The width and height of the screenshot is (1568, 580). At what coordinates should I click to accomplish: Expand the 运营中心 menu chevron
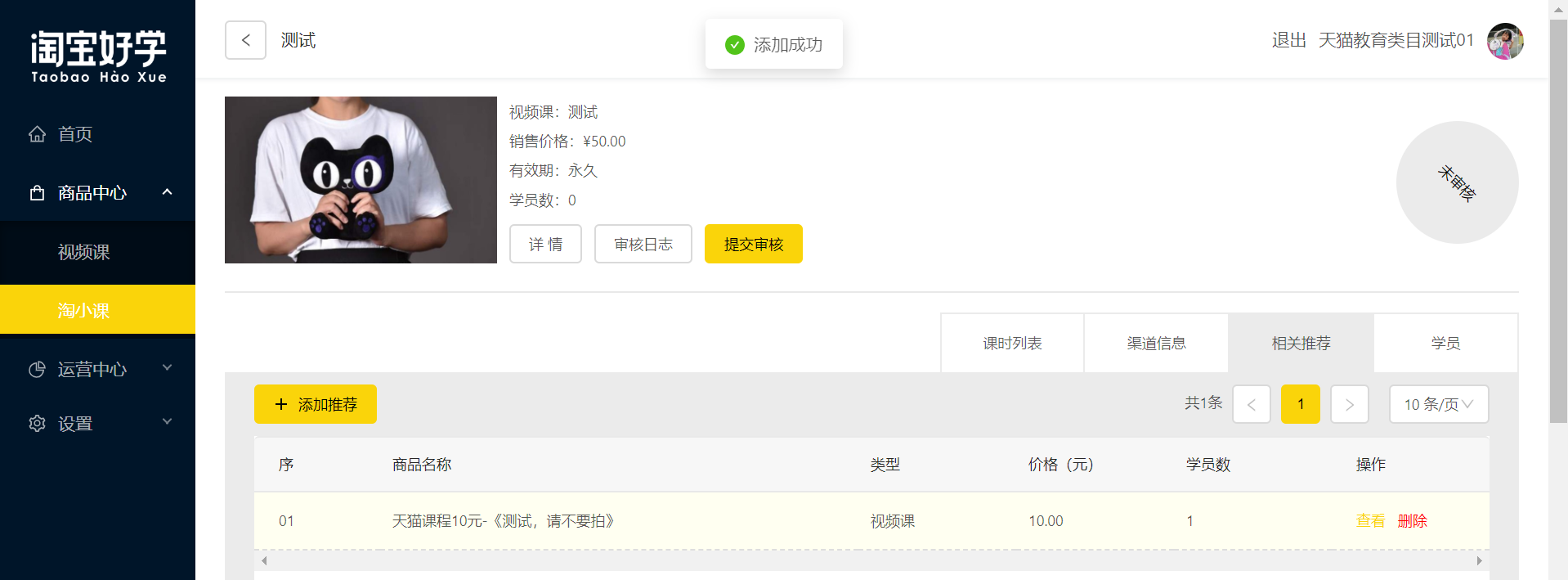tap(168, 368)
